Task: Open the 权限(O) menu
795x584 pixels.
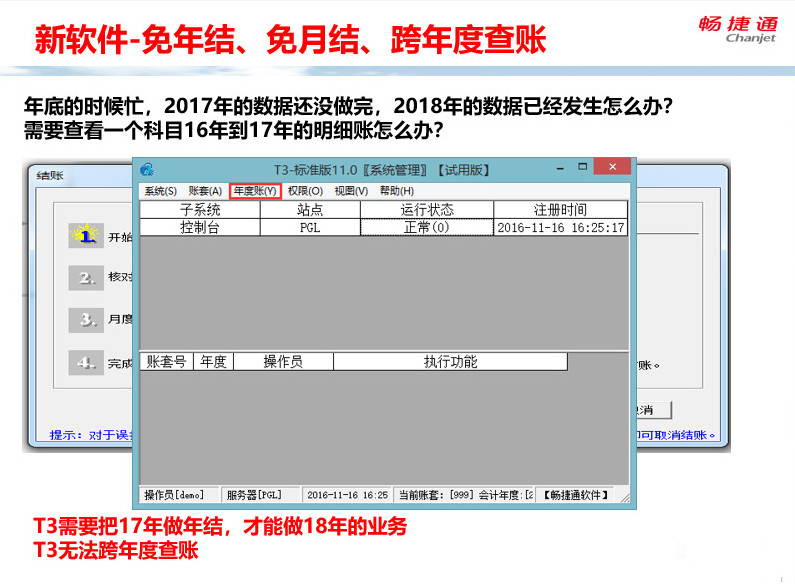Action: 305,191
